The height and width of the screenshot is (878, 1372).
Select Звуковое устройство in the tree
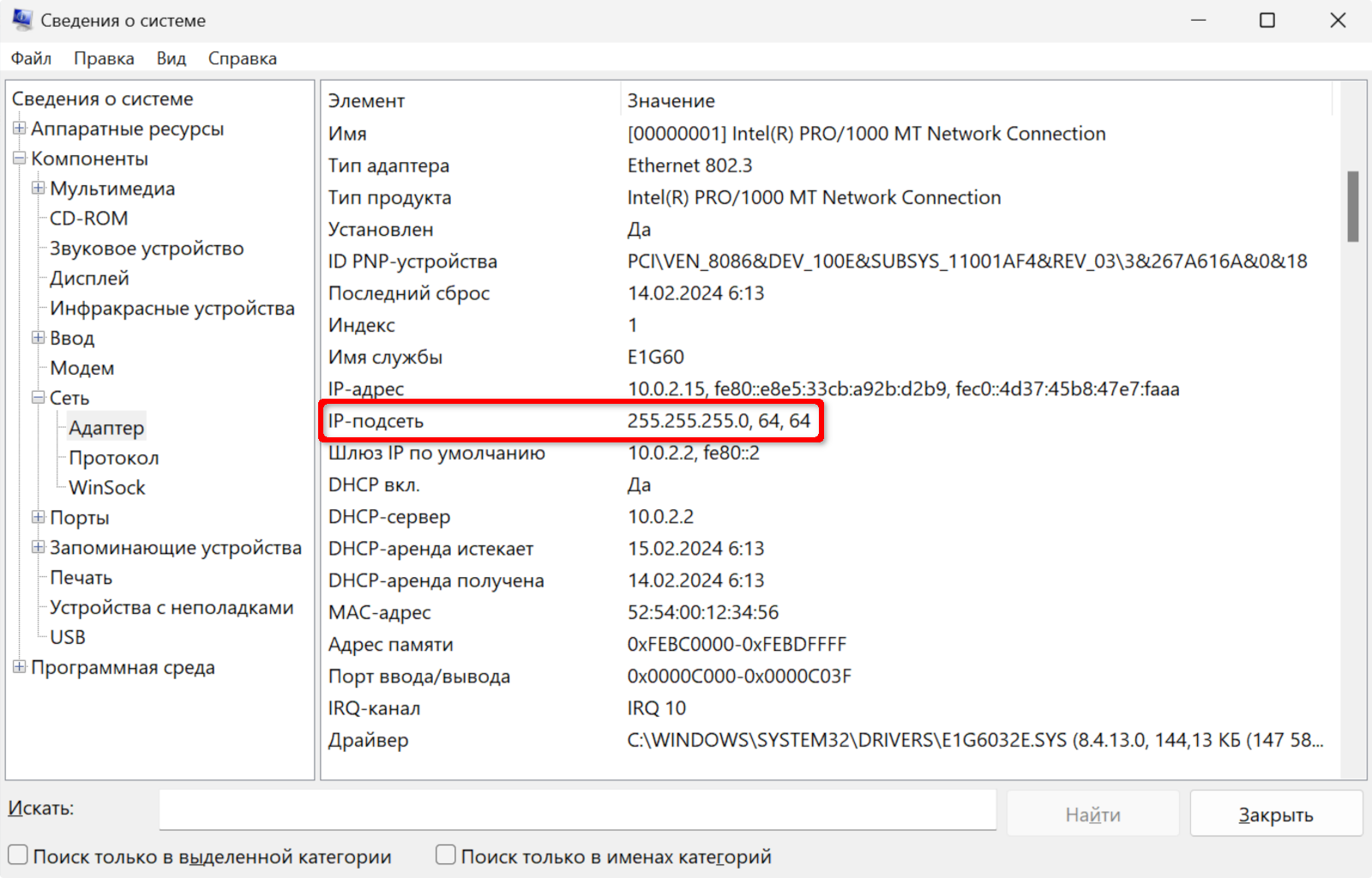pos(147,249)
